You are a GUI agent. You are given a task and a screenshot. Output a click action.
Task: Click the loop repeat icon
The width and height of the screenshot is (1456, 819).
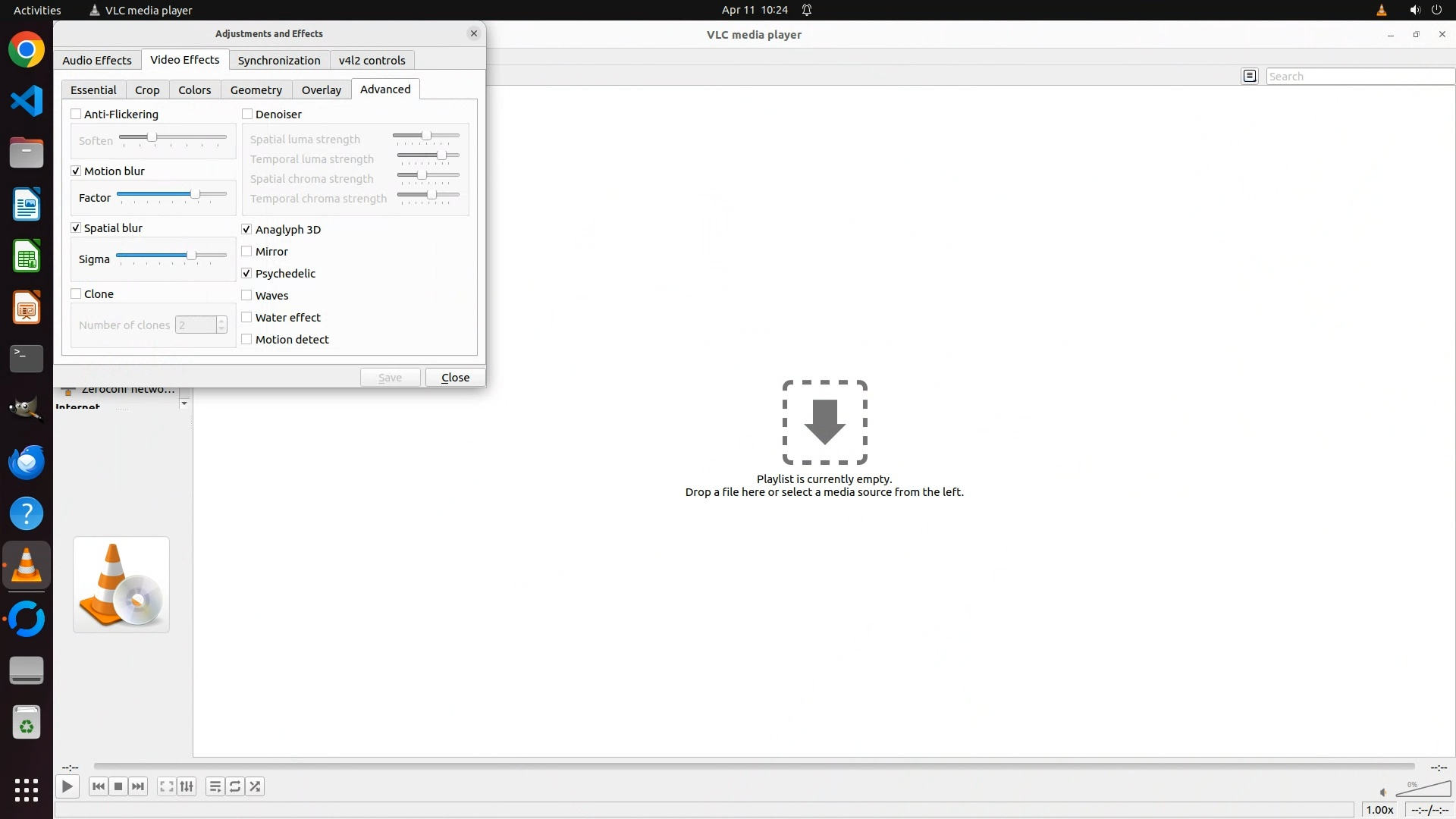235,786
